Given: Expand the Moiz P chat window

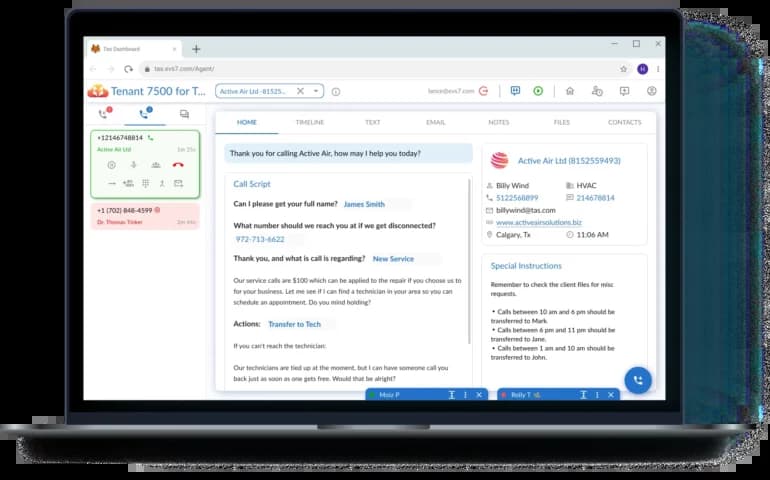Looking at the screenshot, I should [x=452, y=395].
